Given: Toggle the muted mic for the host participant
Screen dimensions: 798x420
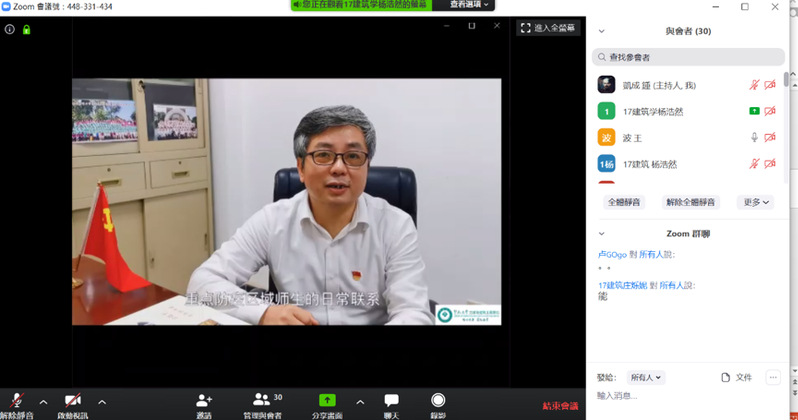Looking at the screenshot, I should 755,85.
